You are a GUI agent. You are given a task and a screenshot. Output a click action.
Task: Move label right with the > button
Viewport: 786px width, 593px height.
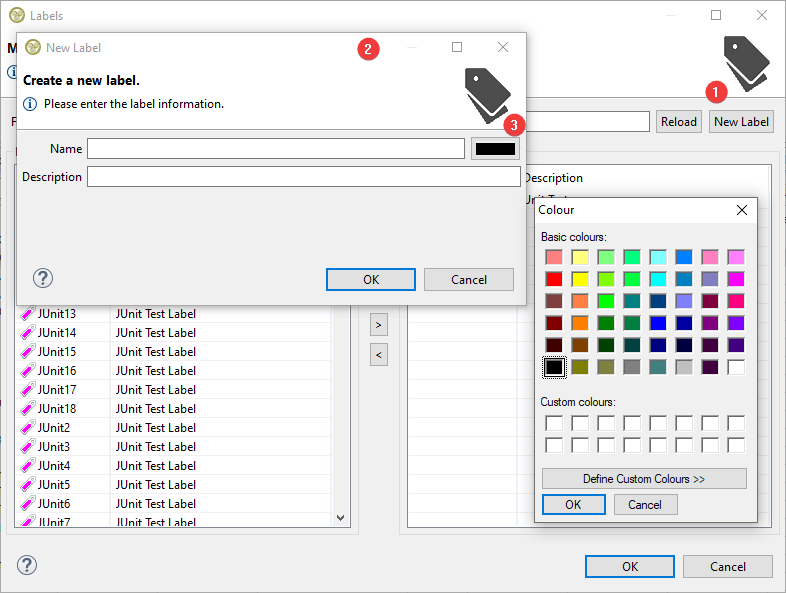point(378,324)
